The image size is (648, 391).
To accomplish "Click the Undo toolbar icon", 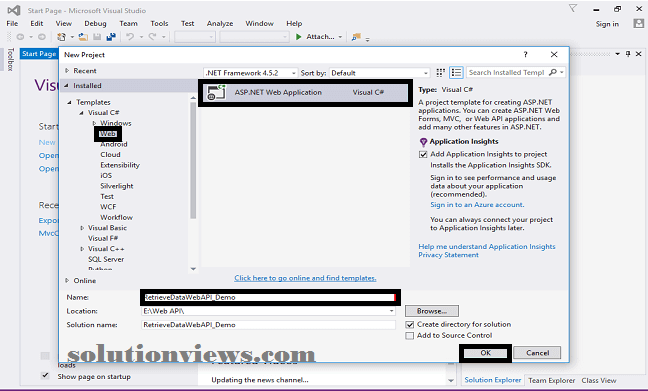I will click(130, 37).
